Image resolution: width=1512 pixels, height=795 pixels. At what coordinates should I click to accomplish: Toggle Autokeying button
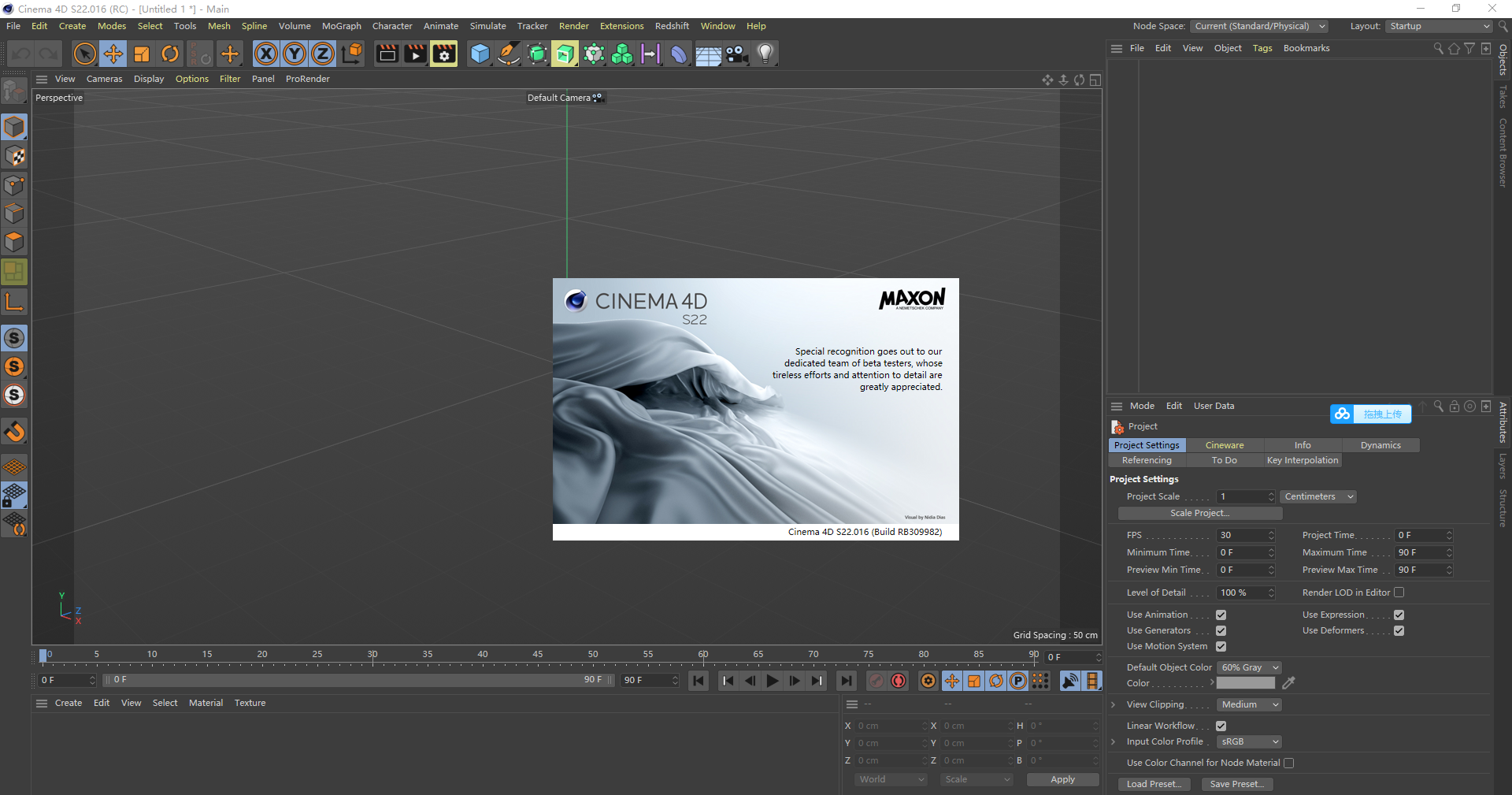pos(899,681)
